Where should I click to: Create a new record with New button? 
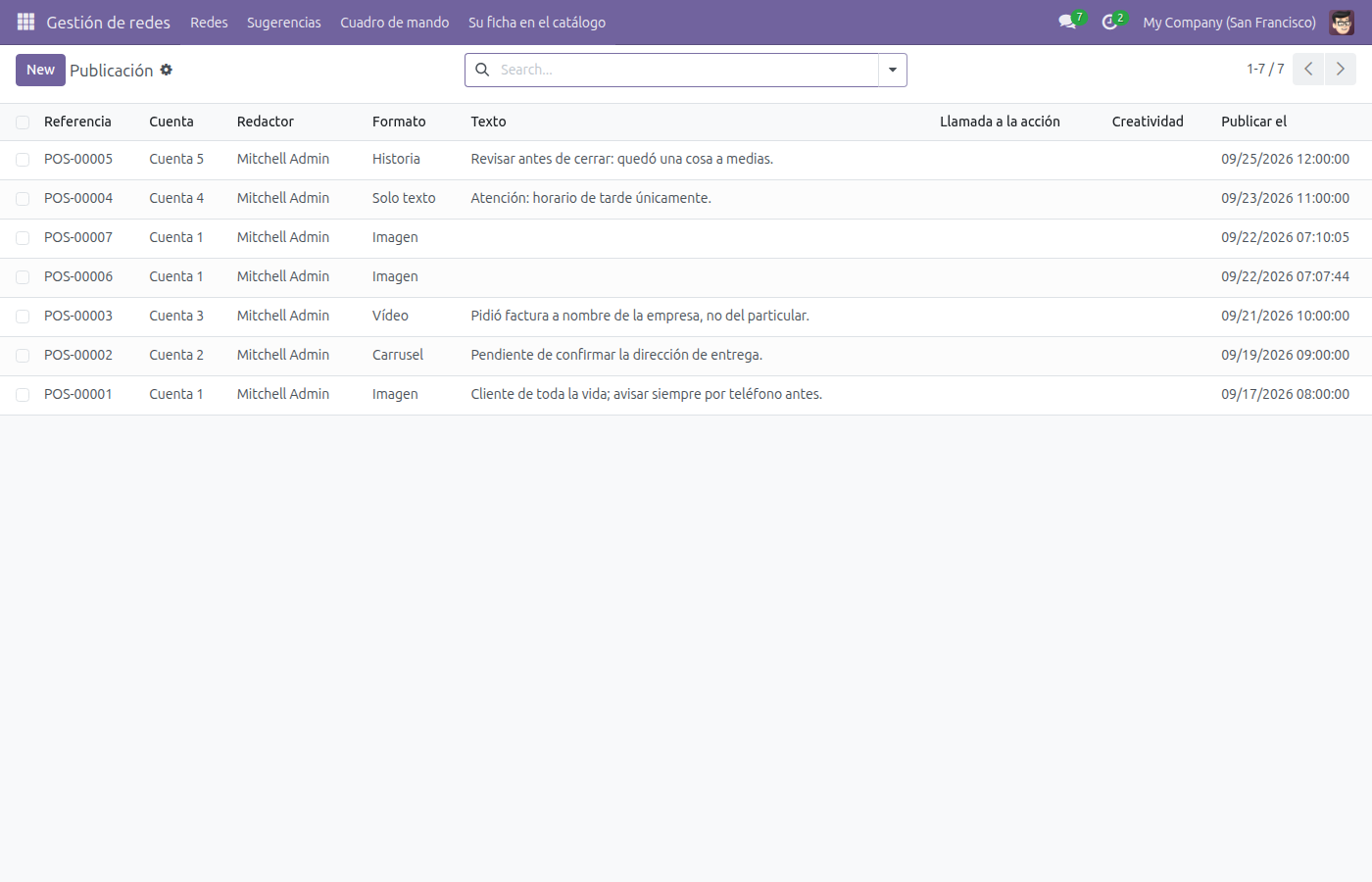[x=40, y=70]
